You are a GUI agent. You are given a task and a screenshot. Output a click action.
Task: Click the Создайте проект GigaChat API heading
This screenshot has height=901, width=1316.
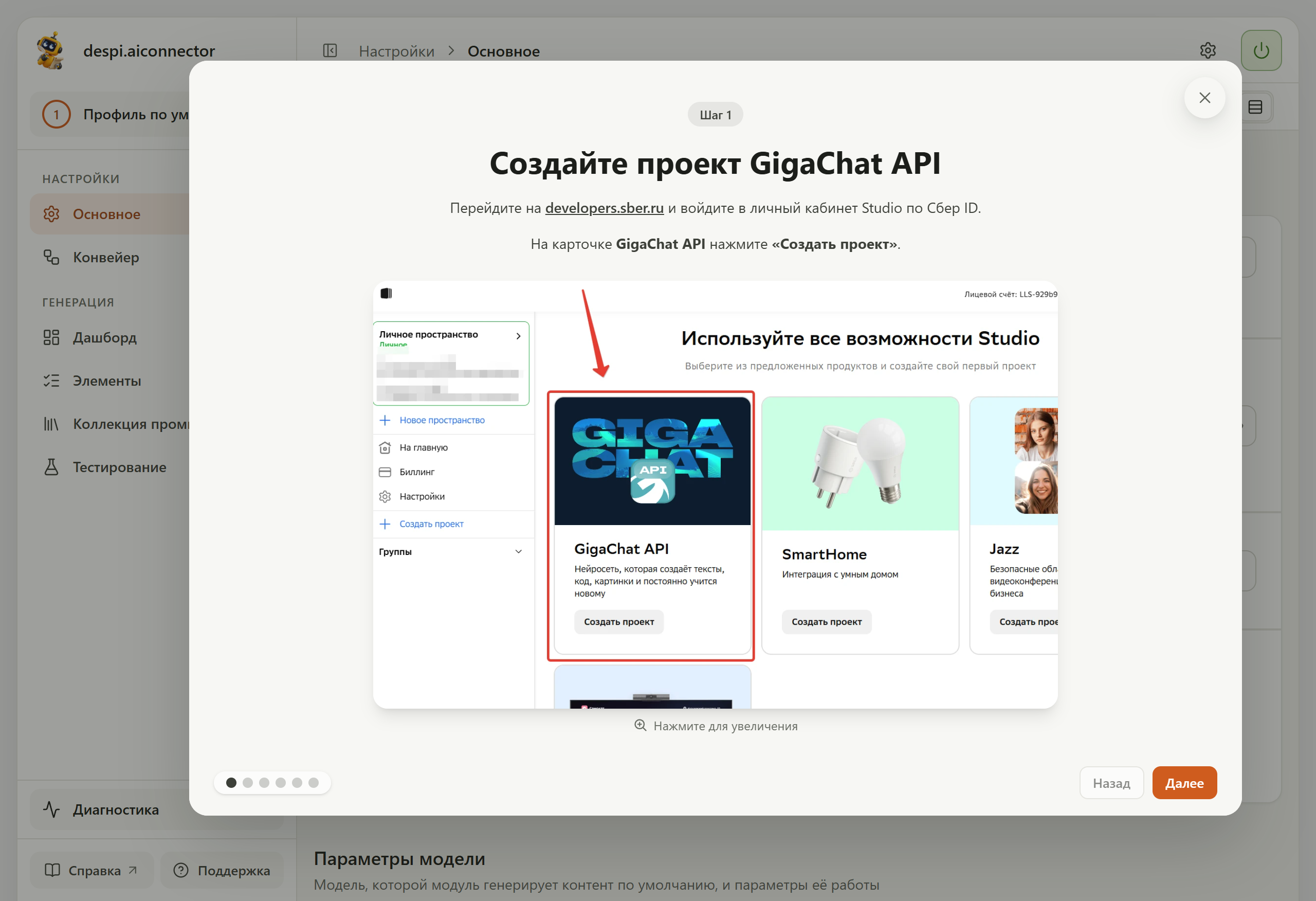pos(715,163)
